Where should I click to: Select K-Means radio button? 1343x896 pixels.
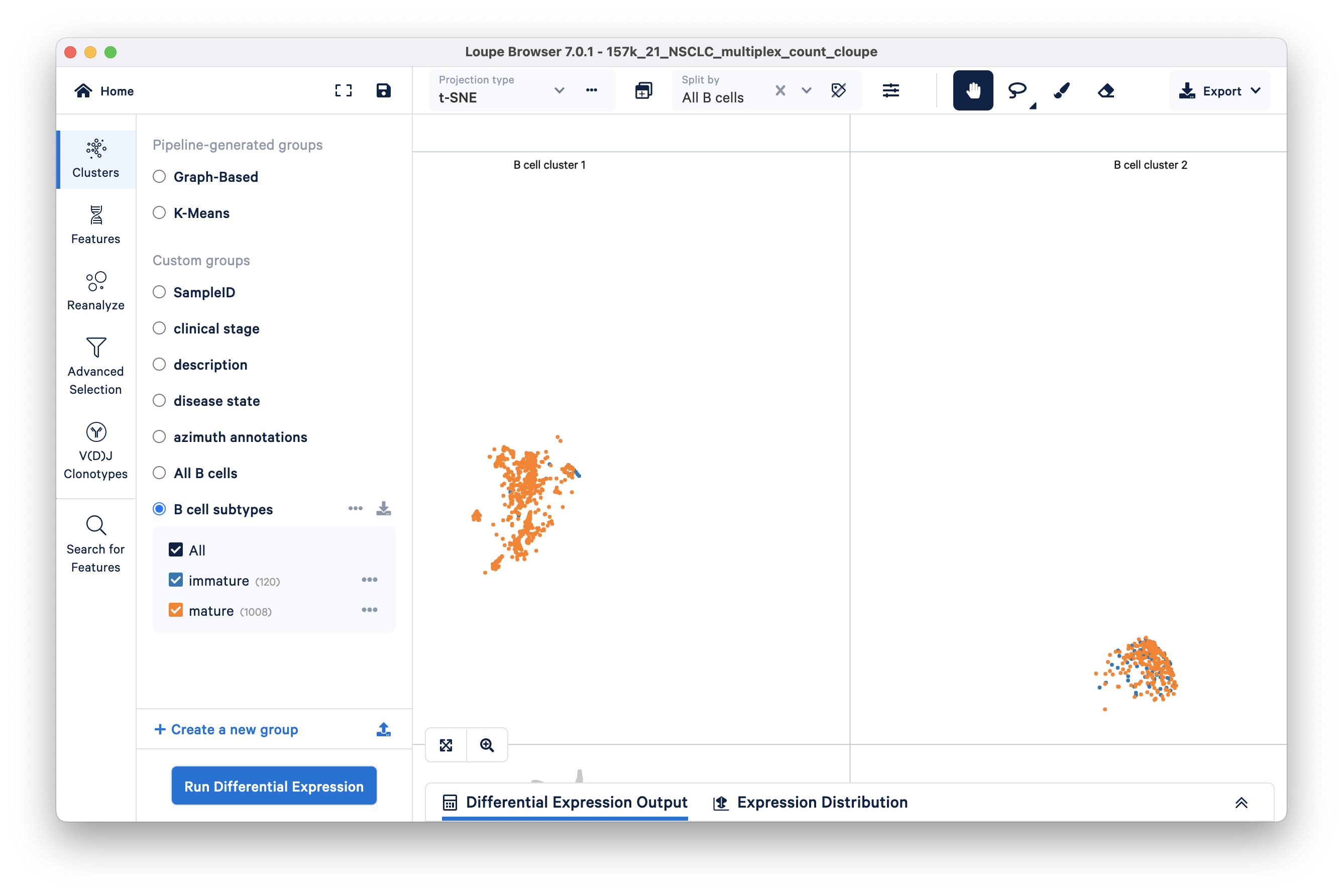(x=159, y=212)
